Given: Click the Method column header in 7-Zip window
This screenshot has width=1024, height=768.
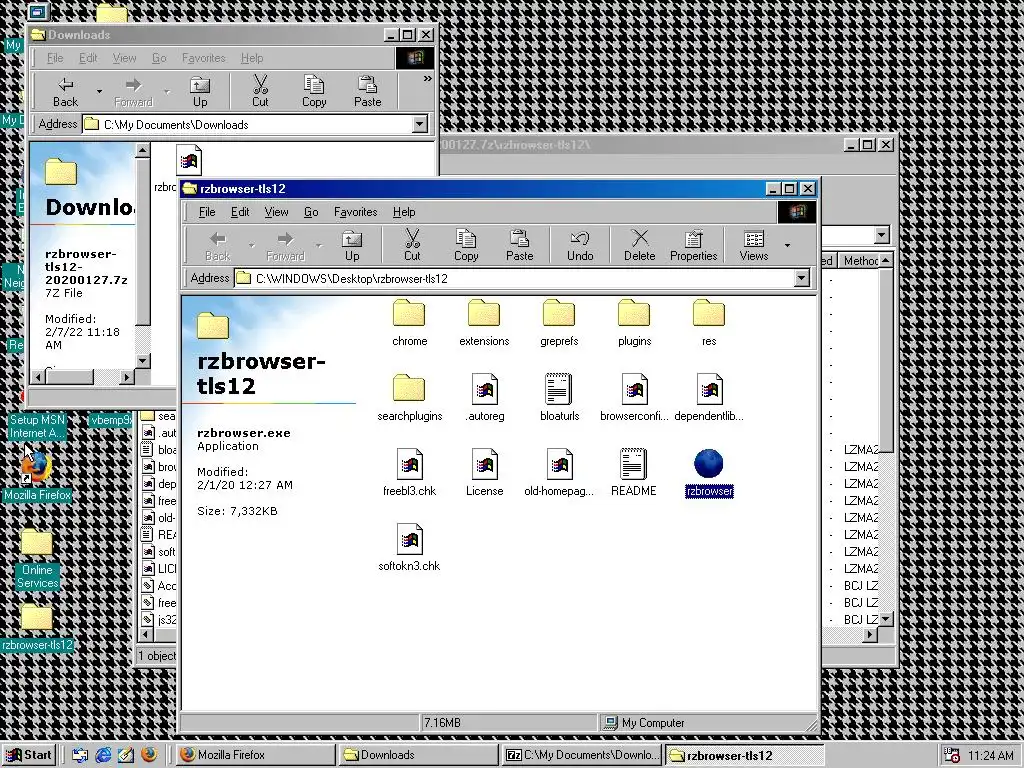Looking at the screenshot, I should [859, 261].
